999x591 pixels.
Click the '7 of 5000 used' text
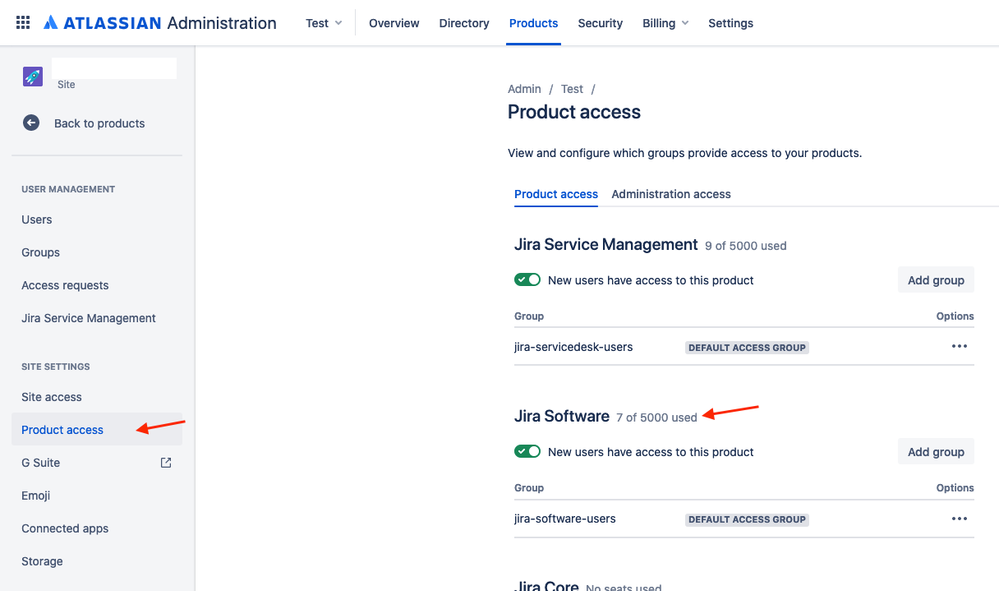click(x=656, y=418)
